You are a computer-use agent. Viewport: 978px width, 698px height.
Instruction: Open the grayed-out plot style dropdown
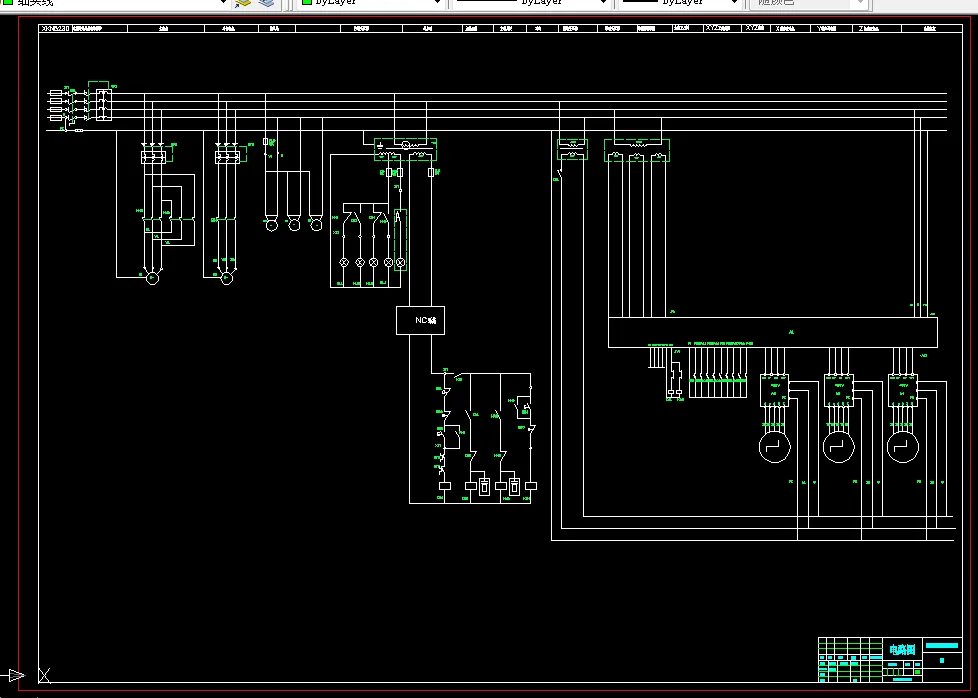[809, 2]
